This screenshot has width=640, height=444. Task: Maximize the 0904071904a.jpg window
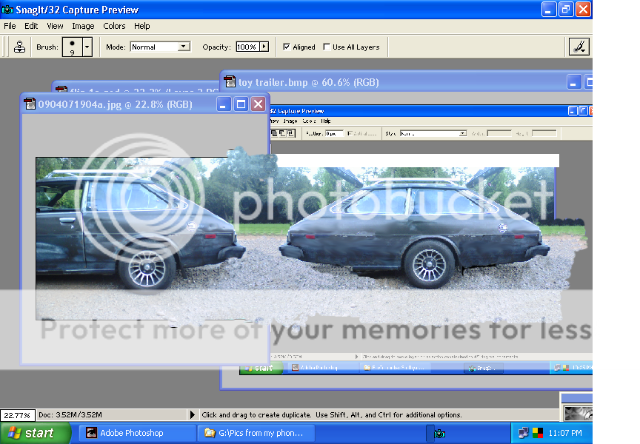click(x=241, y=104)
